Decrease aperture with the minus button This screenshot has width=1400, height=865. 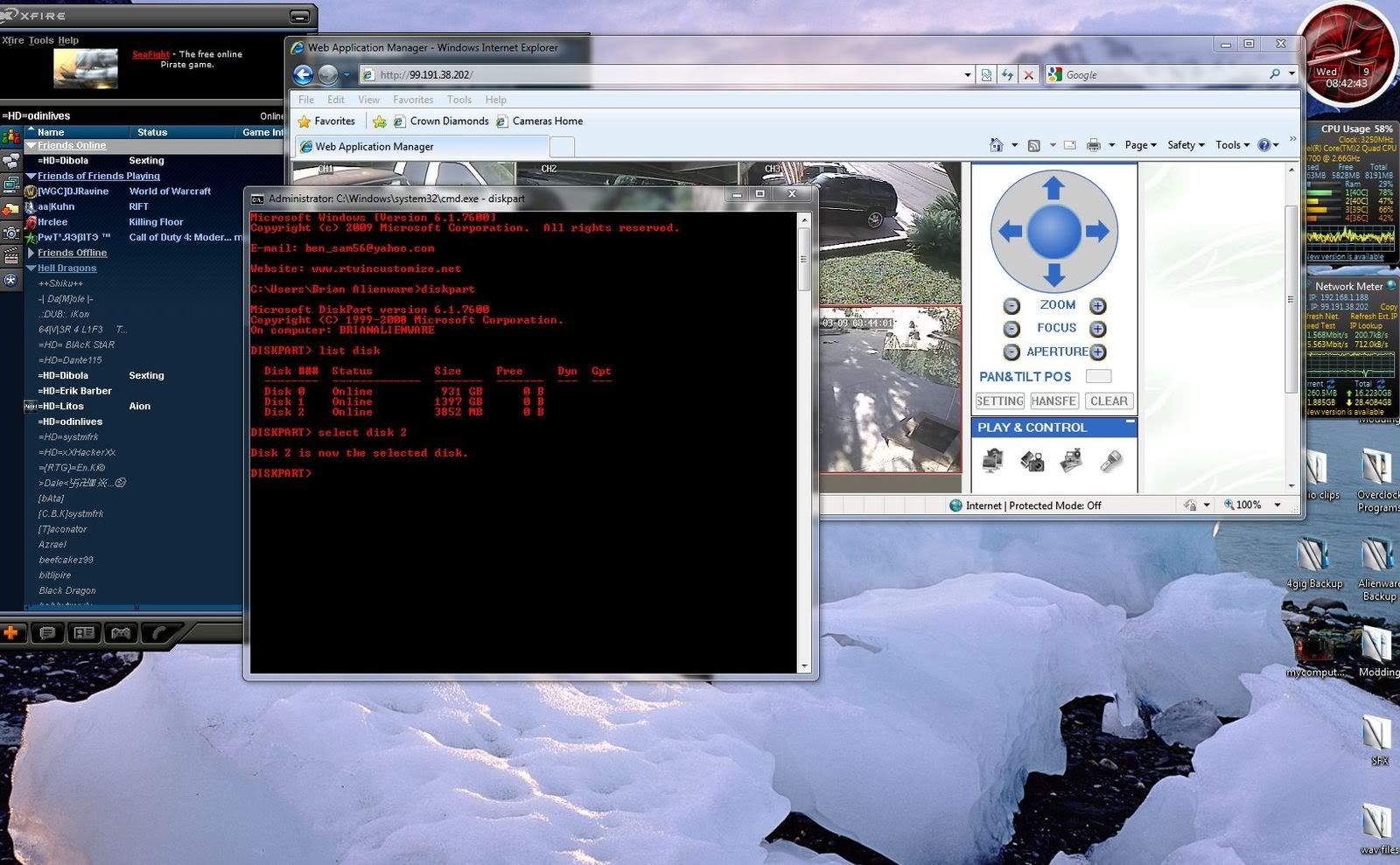coord(1011,352)
